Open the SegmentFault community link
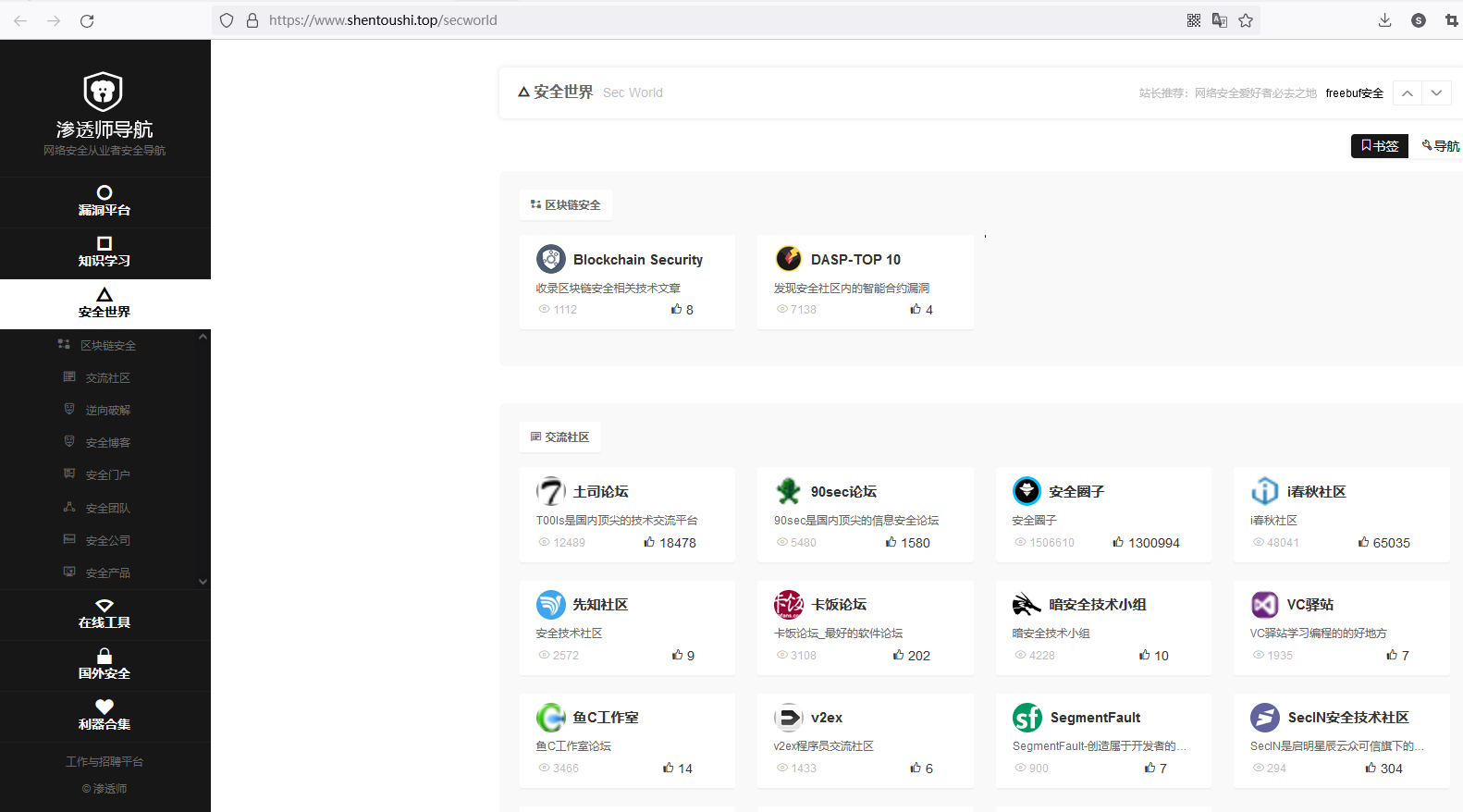Image resolution: width=1463 pixels, height=812 pixels. 1095,718
